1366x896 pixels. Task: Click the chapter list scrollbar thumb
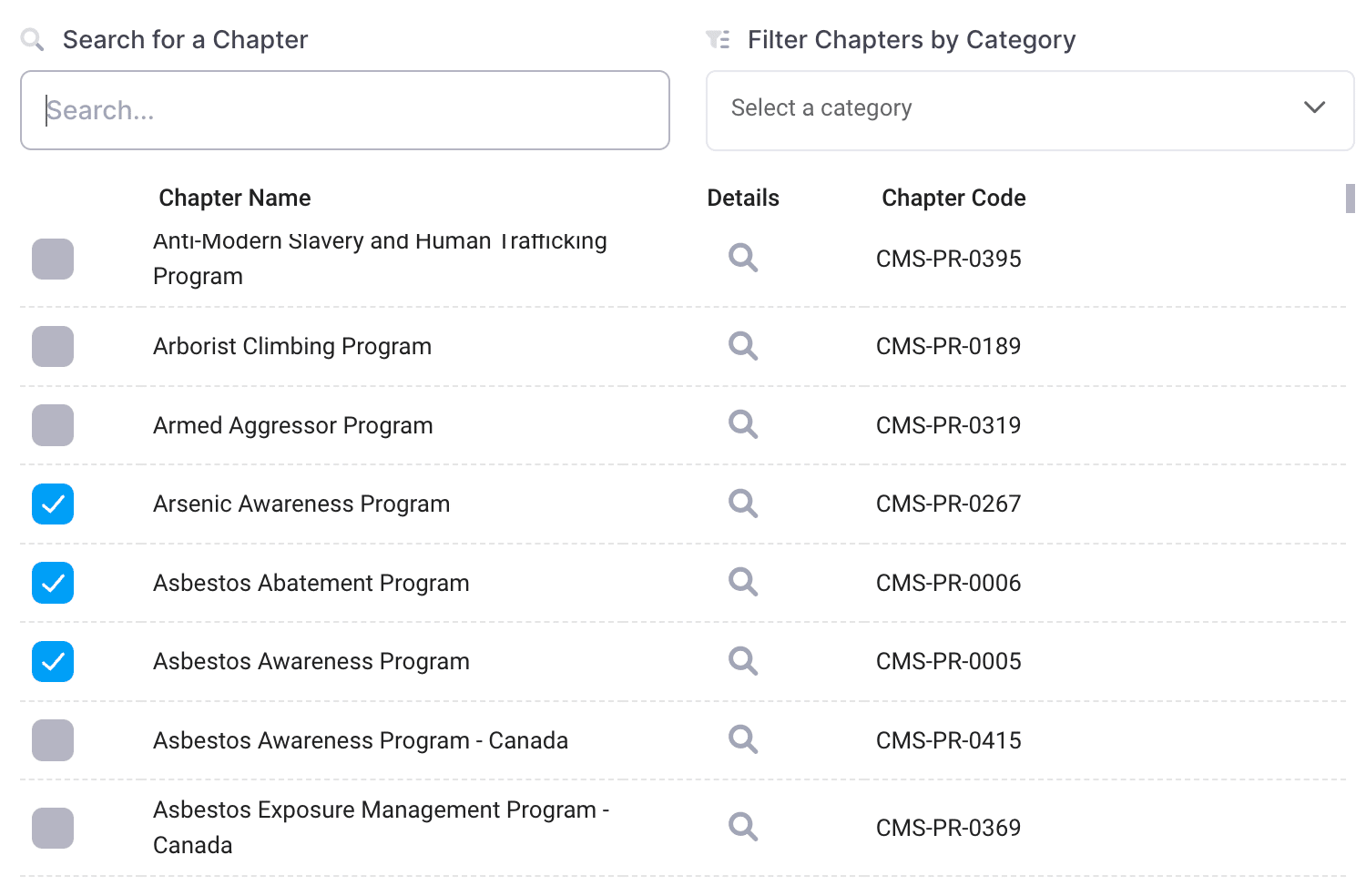(1351, 199)
